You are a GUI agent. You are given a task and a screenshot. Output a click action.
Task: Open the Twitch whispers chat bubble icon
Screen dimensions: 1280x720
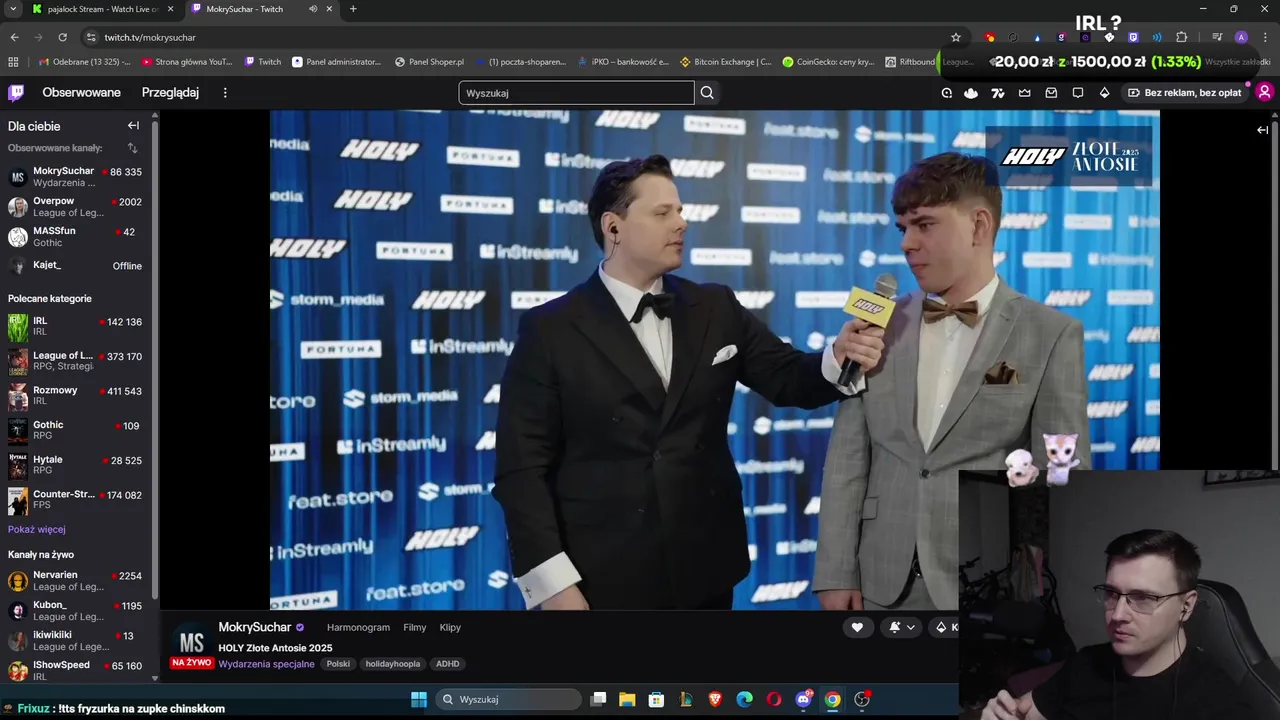coord(1078,93)
